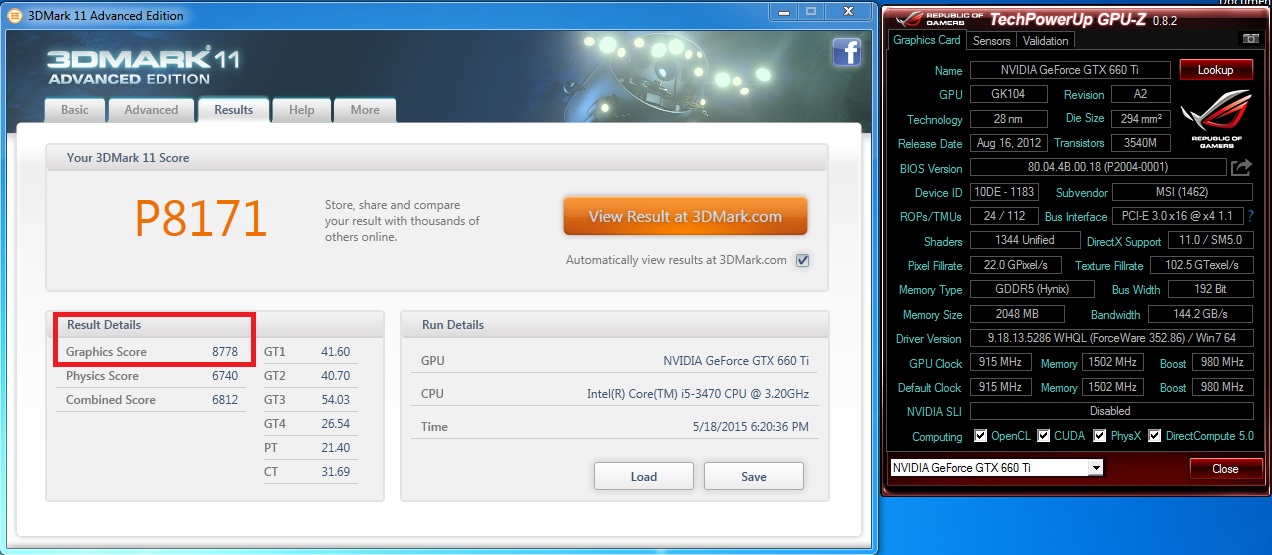Select the Results tab in 3DMark
Viewport: 1272px width, 555px height.
click(x=234, y=110)
